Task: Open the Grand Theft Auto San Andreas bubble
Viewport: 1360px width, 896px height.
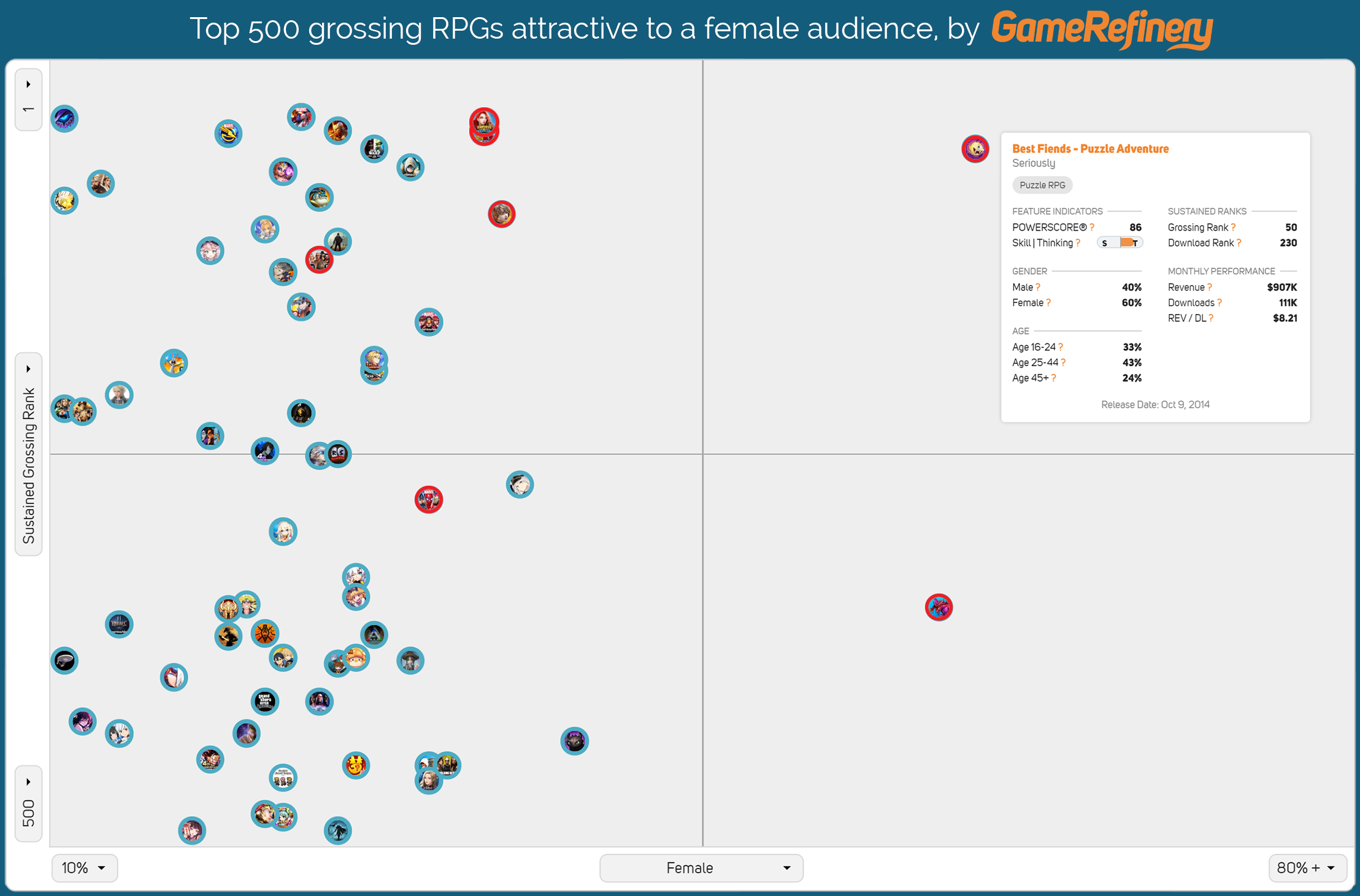Action: pos(265,701)
